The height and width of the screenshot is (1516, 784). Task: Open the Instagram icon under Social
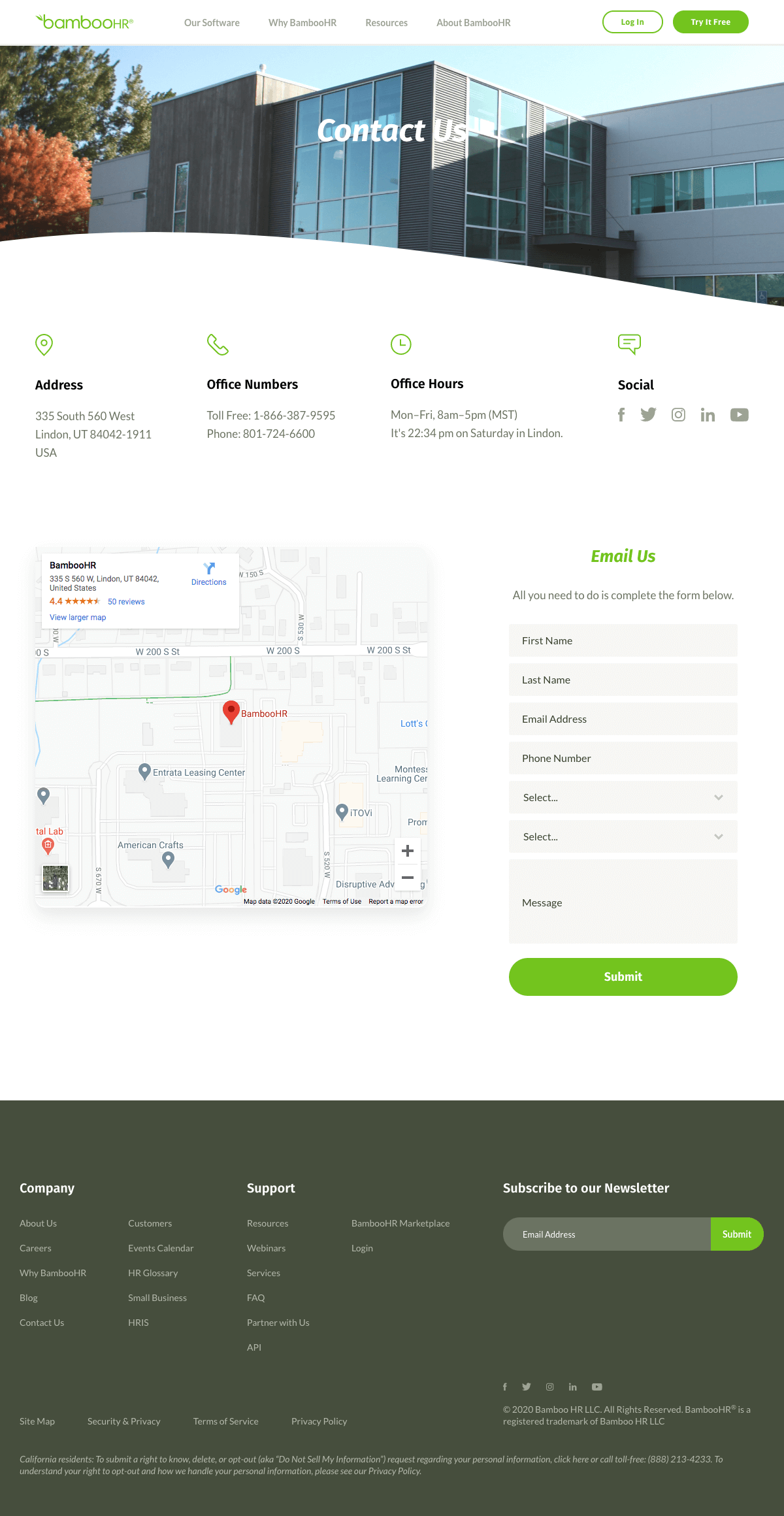[x=678, y=415]
